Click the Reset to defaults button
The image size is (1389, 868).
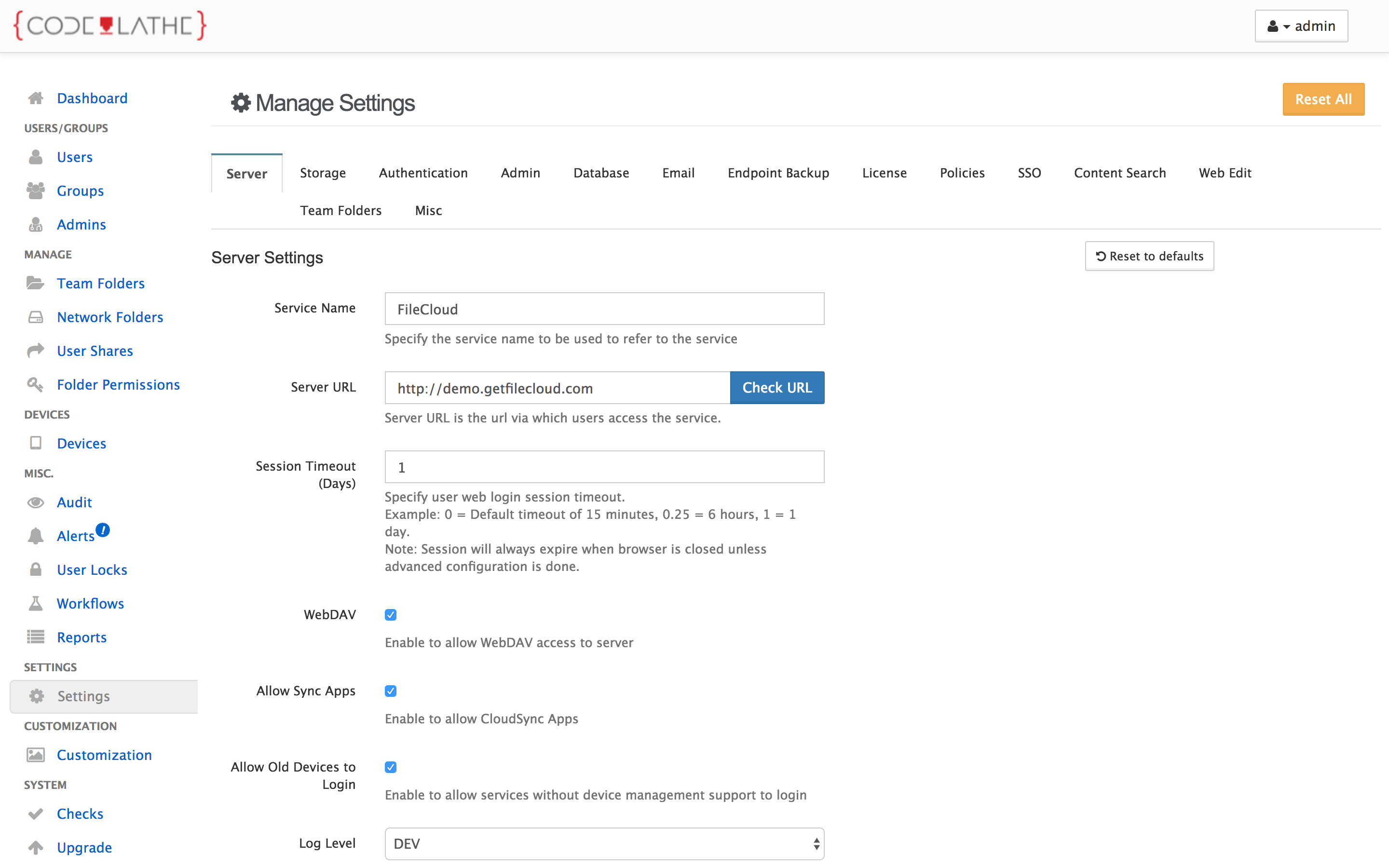pos(1149,256)
